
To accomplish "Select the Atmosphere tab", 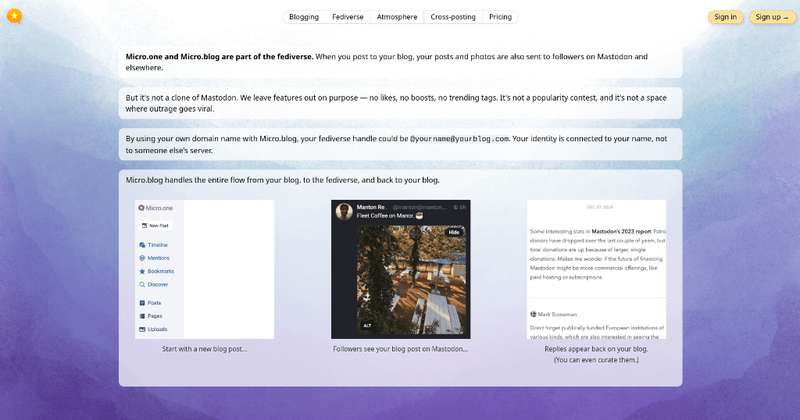I will pos(397,17).
